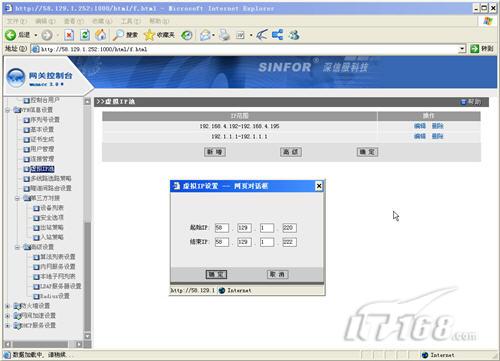Collapse the VPN信息设置 tree node
The image size is (500, 361).
pyautogui.click(x=7, y=110)
